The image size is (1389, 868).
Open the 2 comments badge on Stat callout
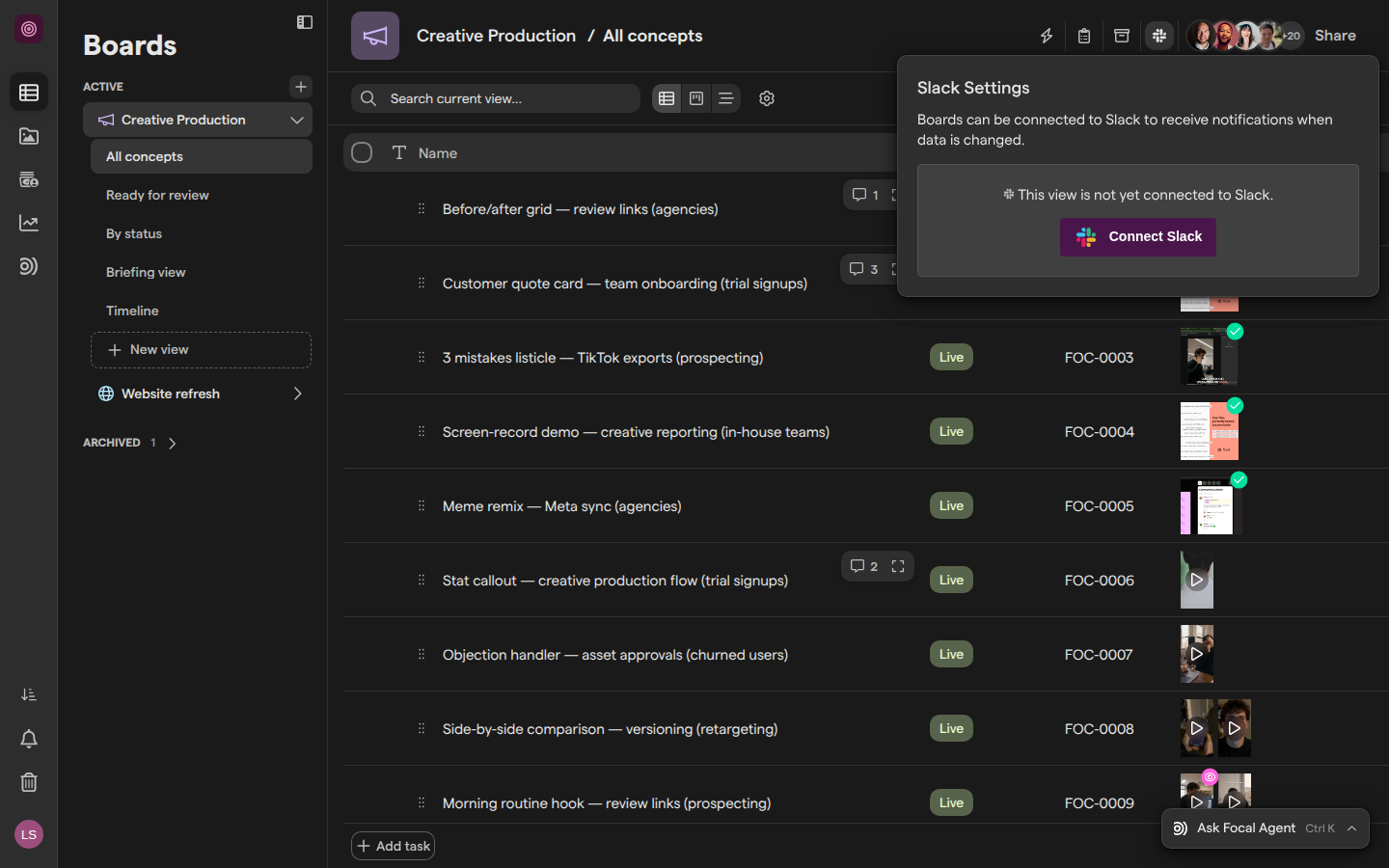click(x=863, y=566)
